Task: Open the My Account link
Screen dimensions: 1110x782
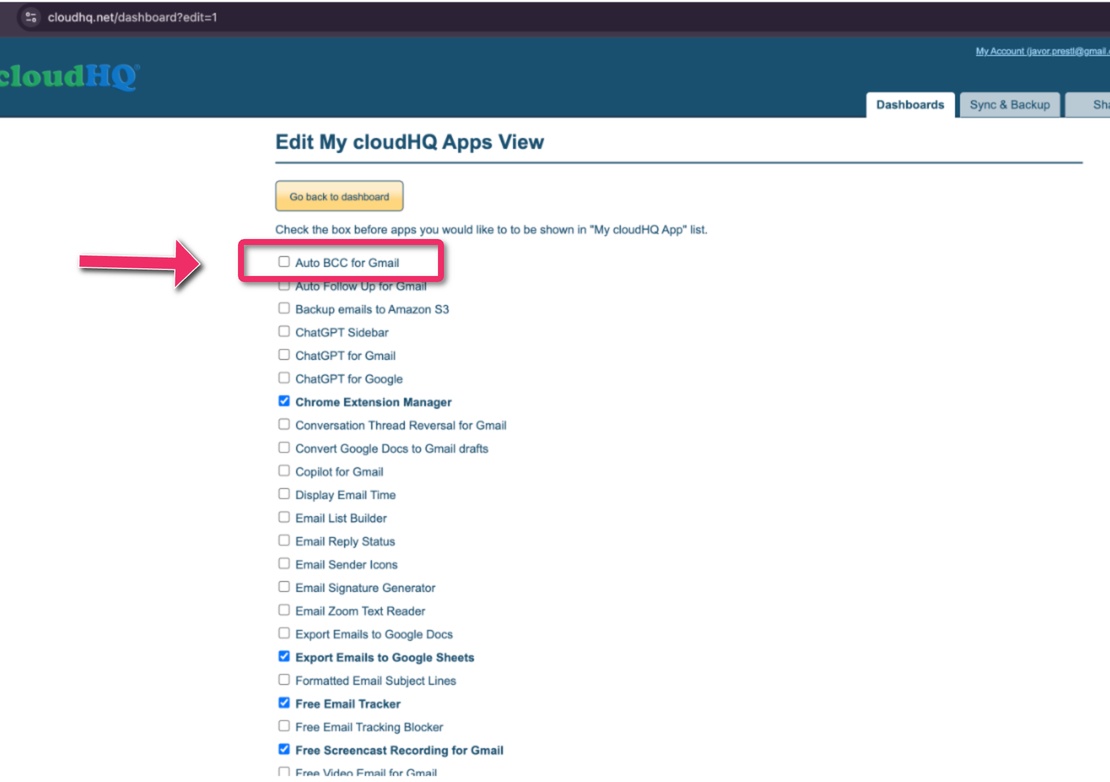Action: point(1042,51)
